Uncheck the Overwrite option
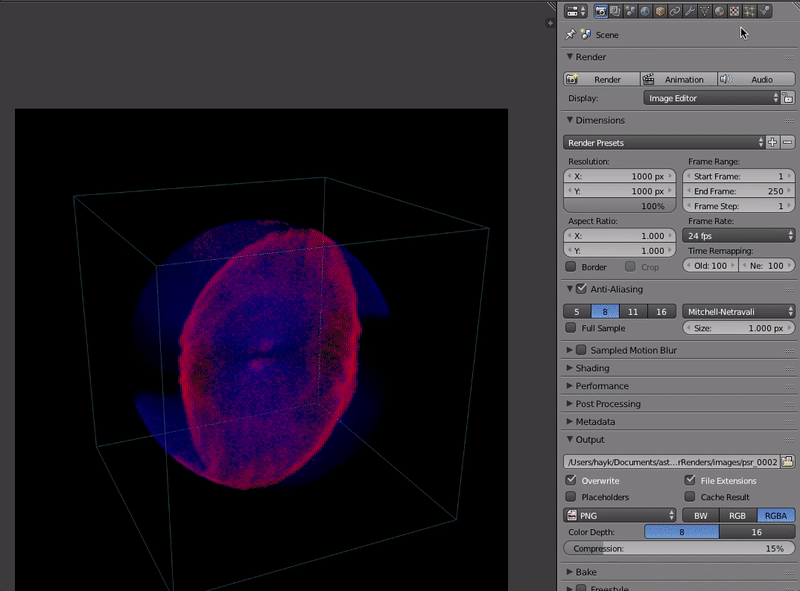This screenshot has width=800, height=591. (571, 480)
